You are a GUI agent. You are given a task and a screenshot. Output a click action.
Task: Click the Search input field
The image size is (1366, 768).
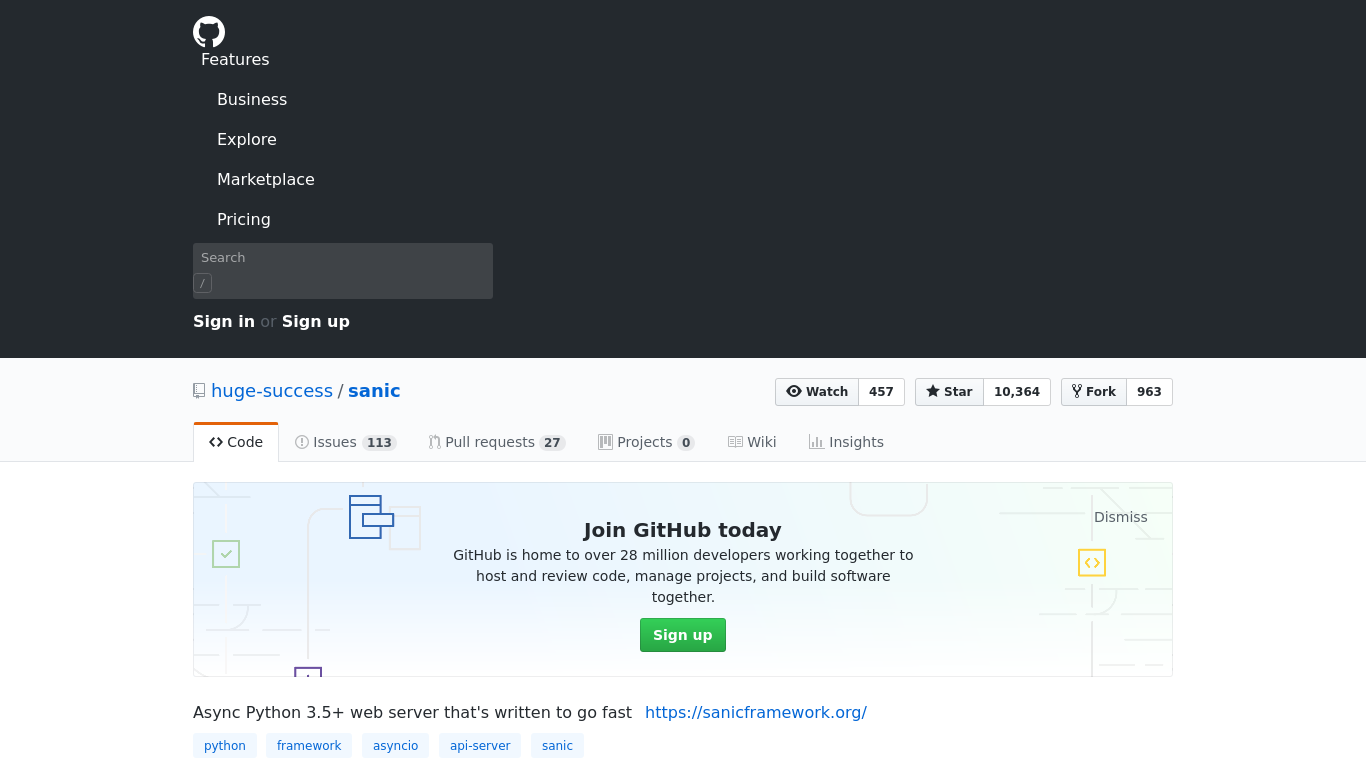[x=342, y=270]
